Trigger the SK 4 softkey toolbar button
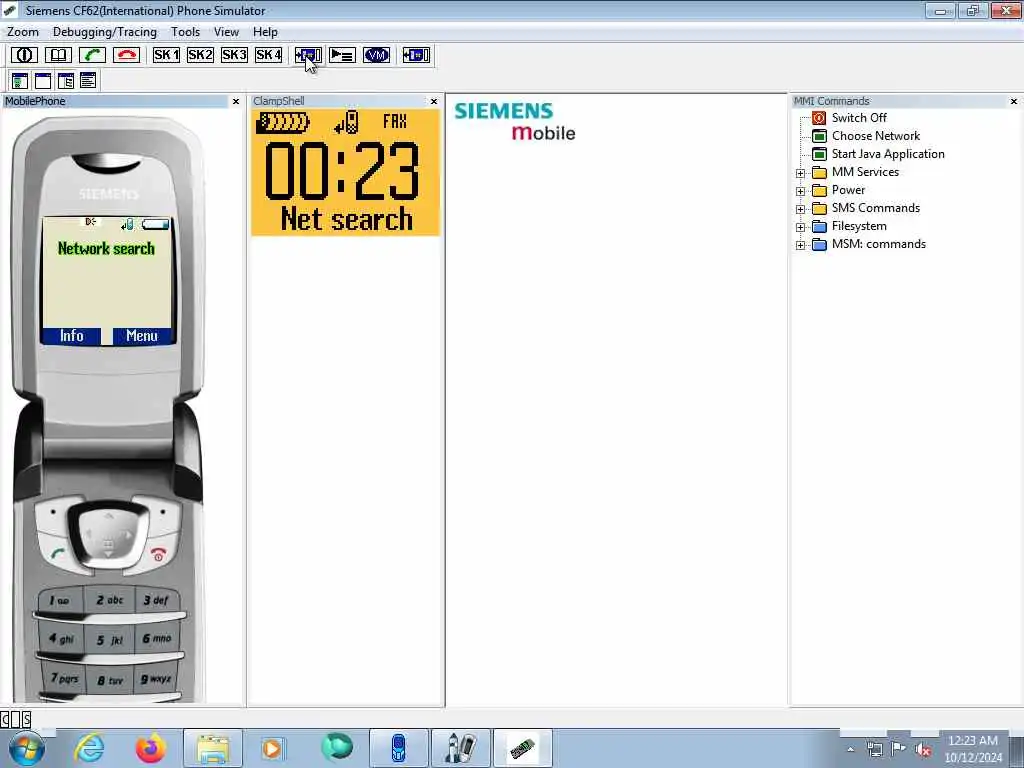This screenshot has height=768, width=1024. point(268,55)
